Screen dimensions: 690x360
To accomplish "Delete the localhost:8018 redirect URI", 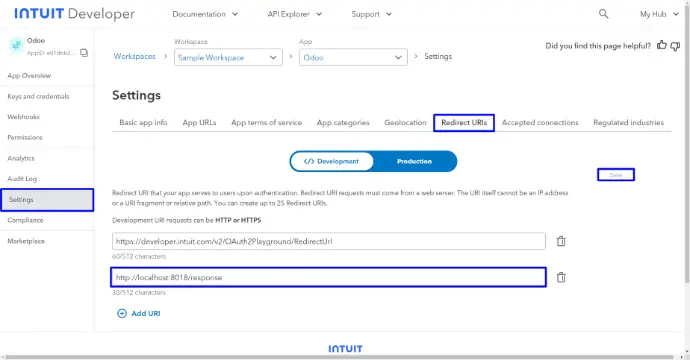I will (x=561, y=277).
